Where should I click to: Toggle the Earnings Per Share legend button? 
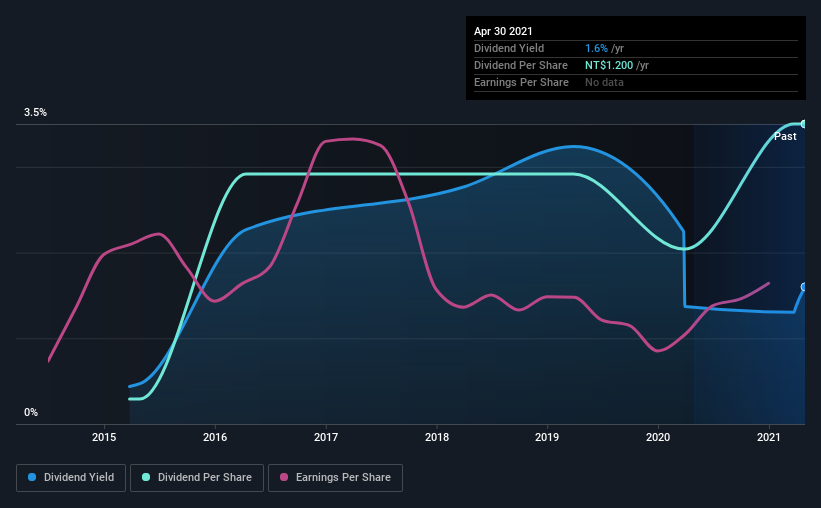tap(335, 478)
